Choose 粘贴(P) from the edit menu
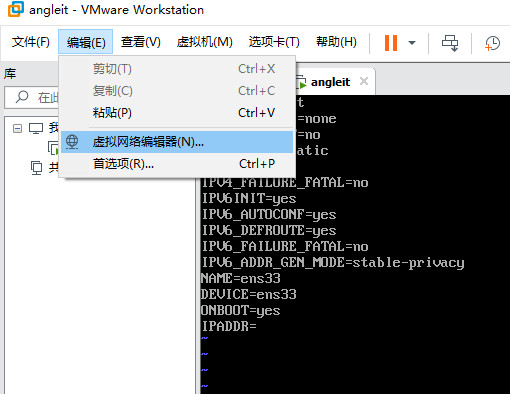This screenshot has width=510, height=394. 177,113
